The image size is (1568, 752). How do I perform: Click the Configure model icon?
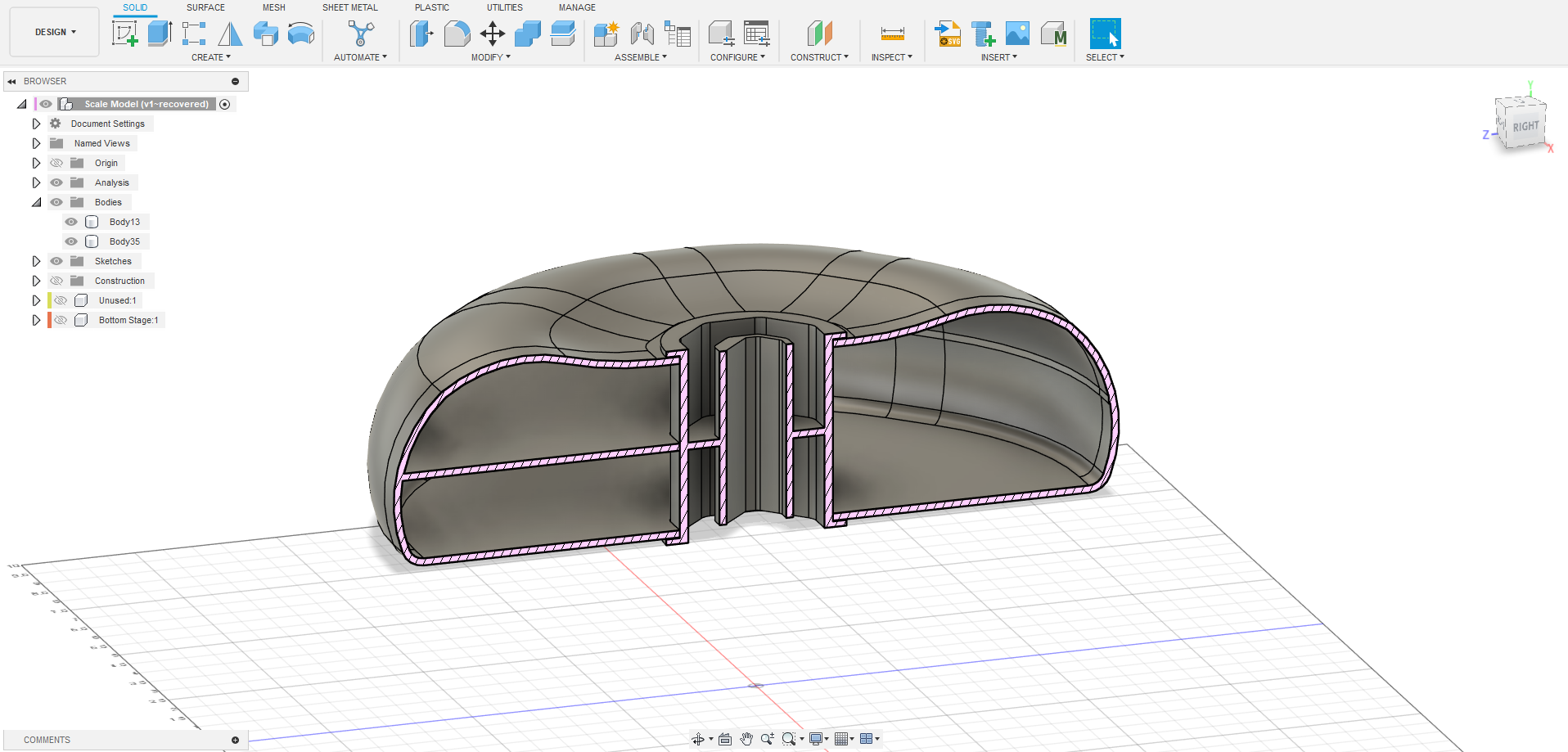(x=721, y=34)
